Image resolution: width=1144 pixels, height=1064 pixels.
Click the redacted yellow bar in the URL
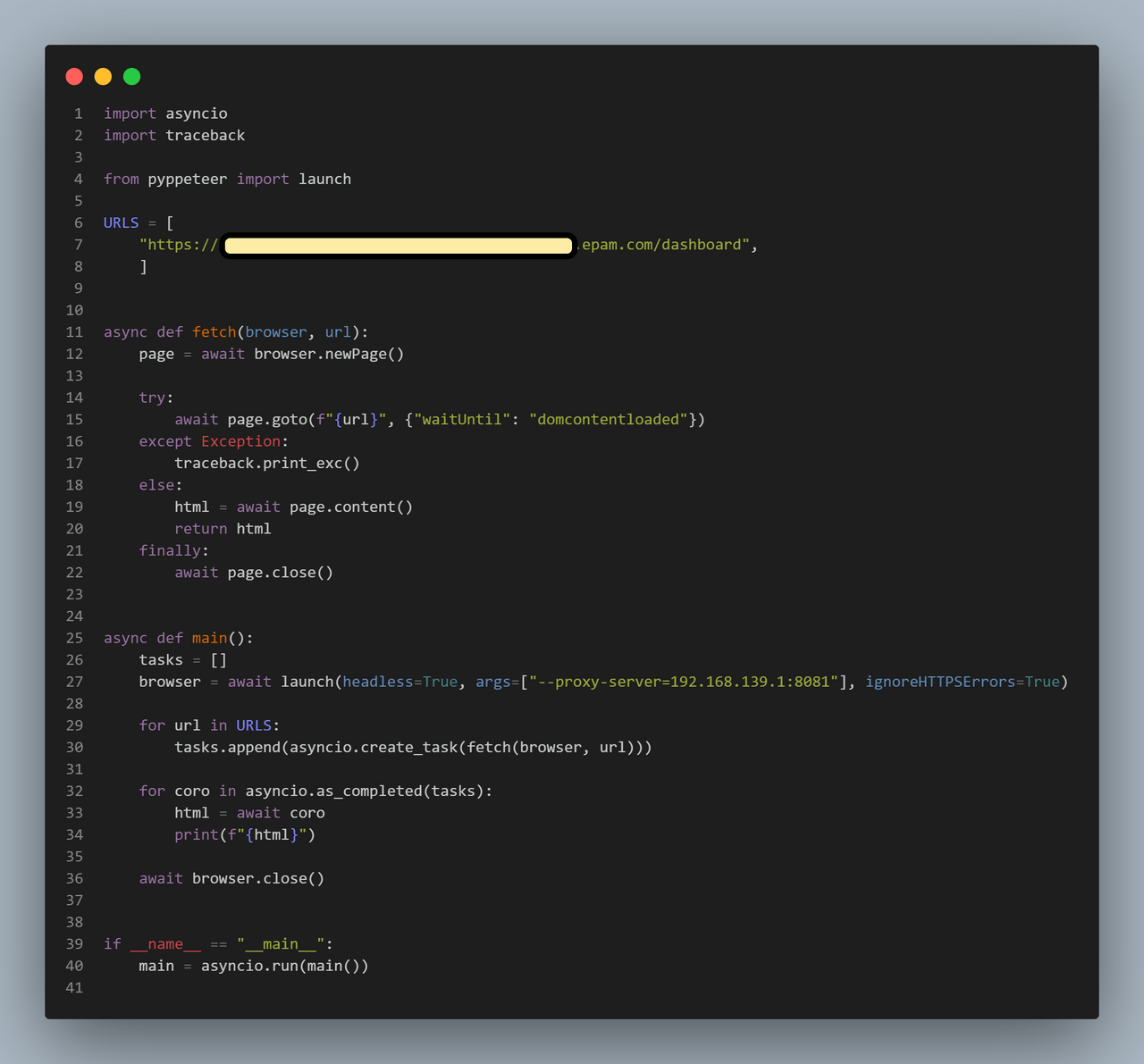398,246
